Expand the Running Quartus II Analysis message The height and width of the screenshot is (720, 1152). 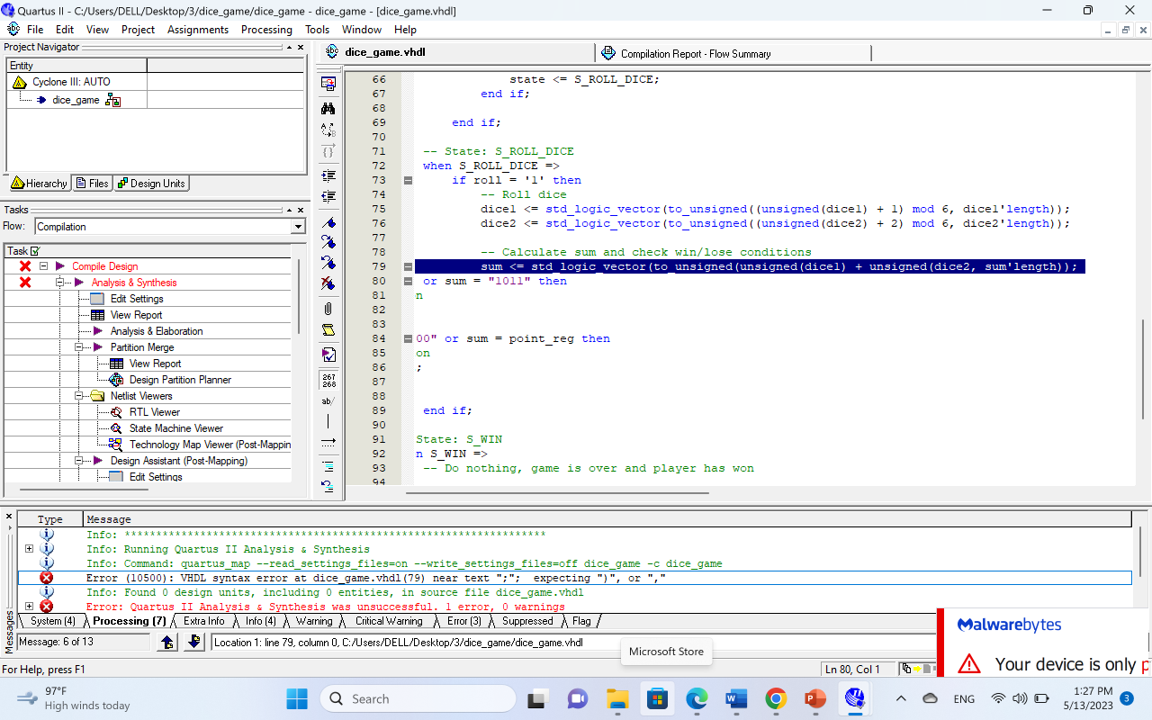[x=29, y=549]
